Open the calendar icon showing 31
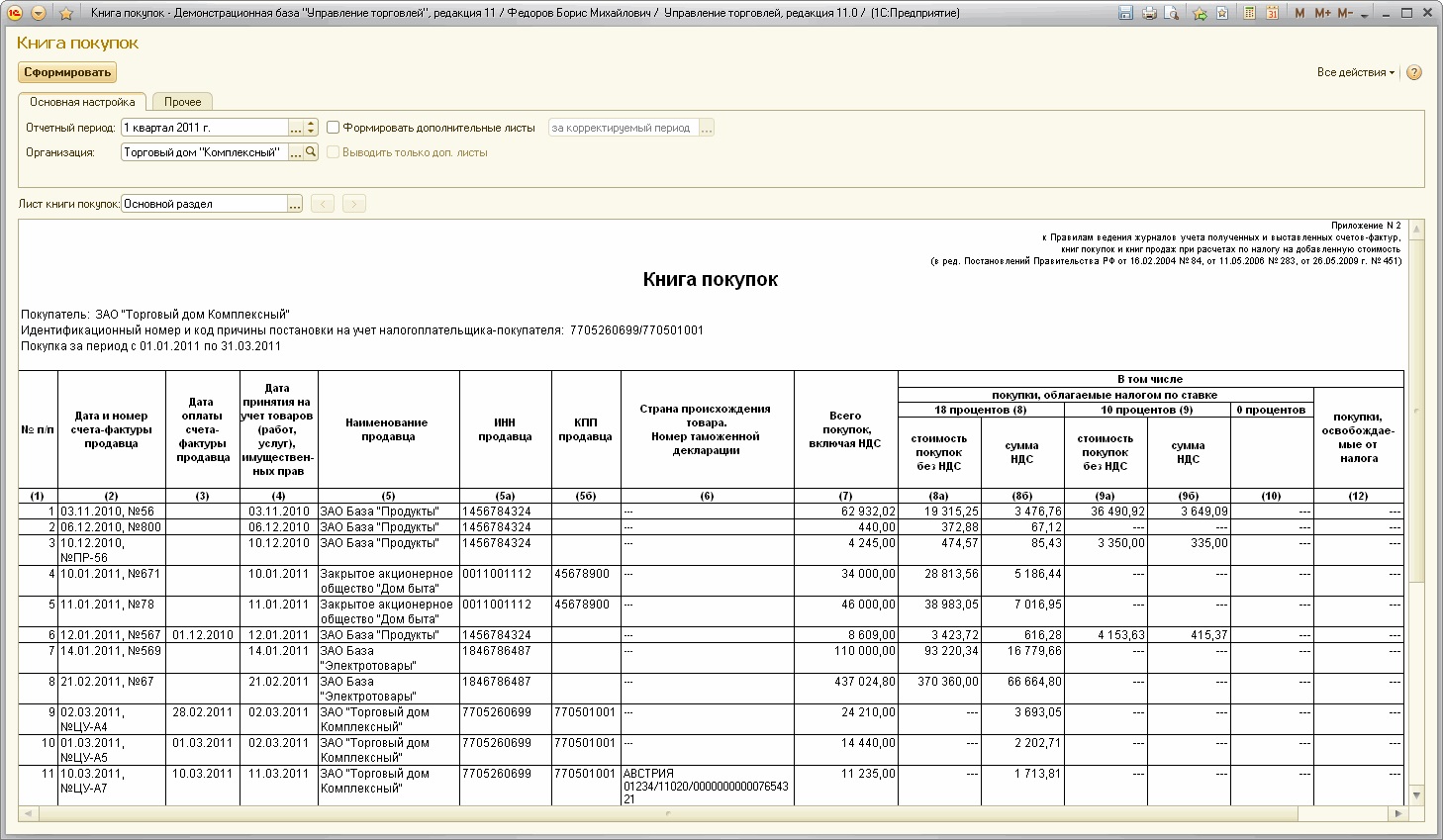1443x840 pixels. (x=1273, y=13)
